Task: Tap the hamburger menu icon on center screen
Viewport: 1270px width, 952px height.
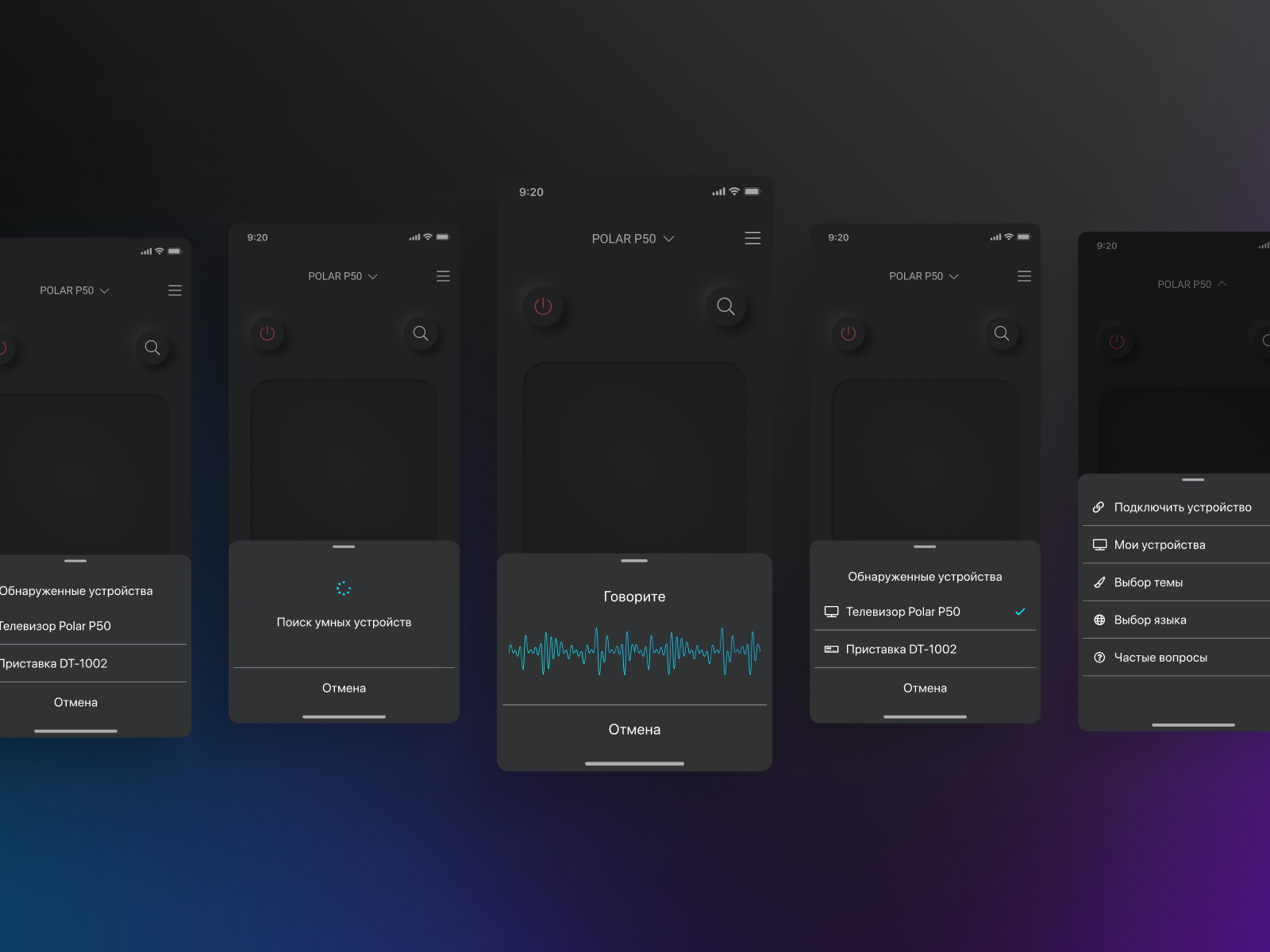Action: (x=752, y=238)
